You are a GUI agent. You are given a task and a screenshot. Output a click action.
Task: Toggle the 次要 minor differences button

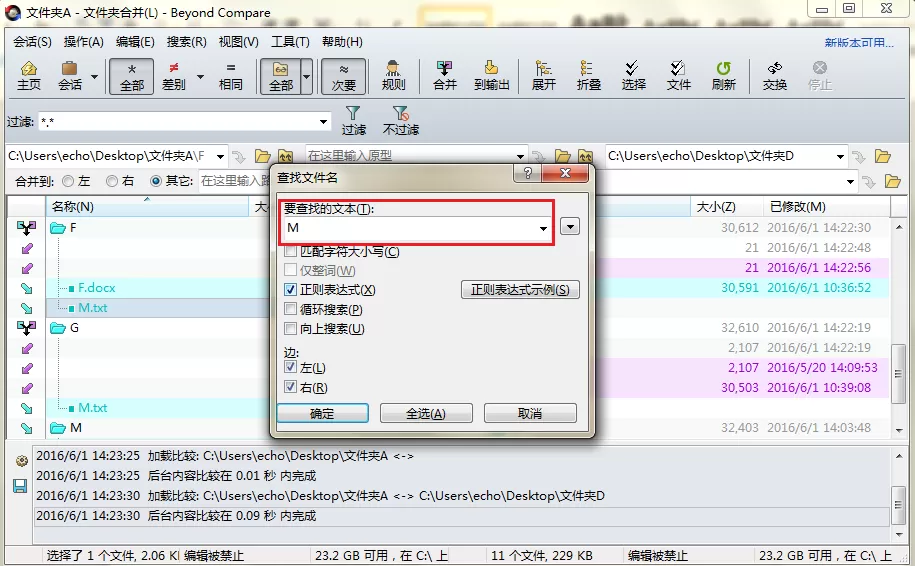(344, 76)
